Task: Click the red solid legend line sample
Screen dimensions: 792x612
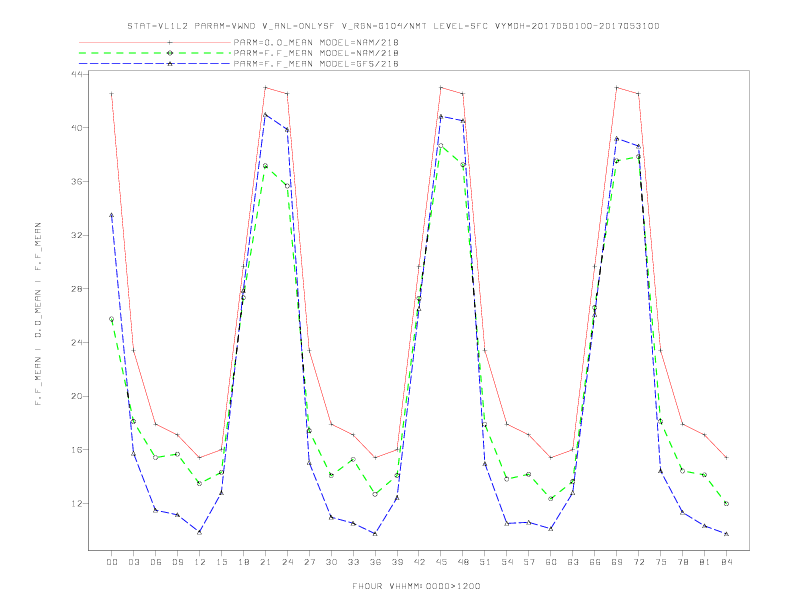Action: coord(155,42)
